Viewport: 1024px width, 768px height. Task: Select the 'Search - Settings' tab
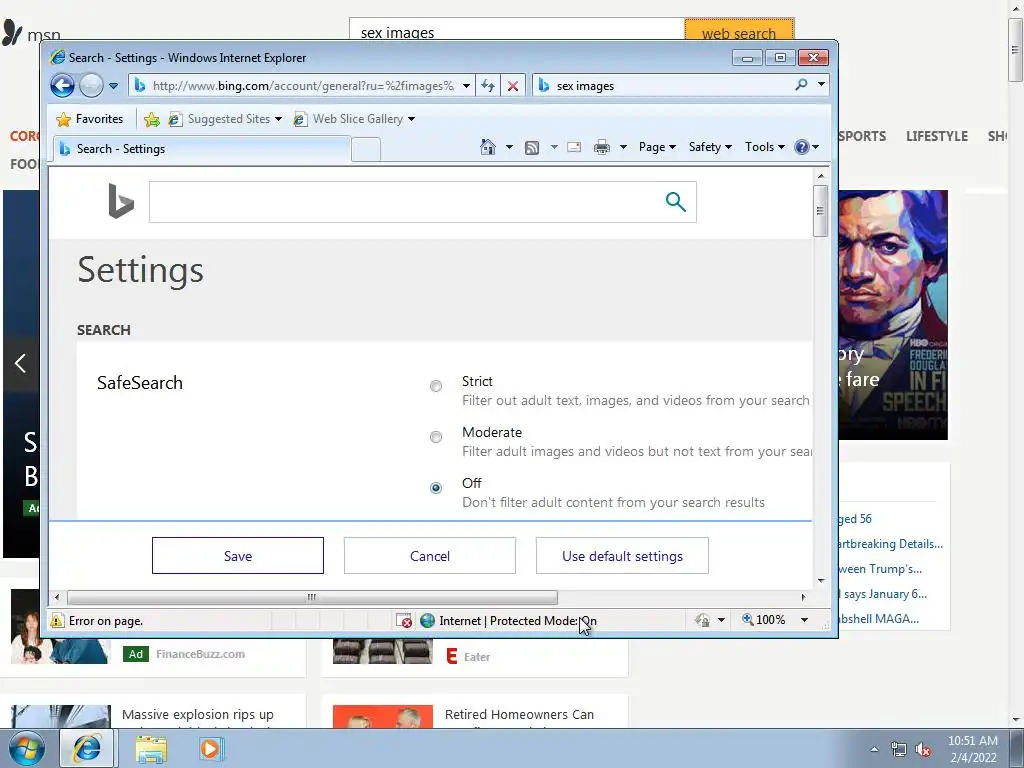point(202,149)
